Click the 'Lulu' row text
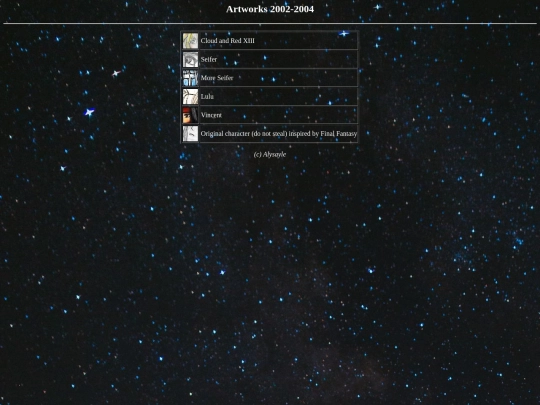 click(x=207, y=96)
